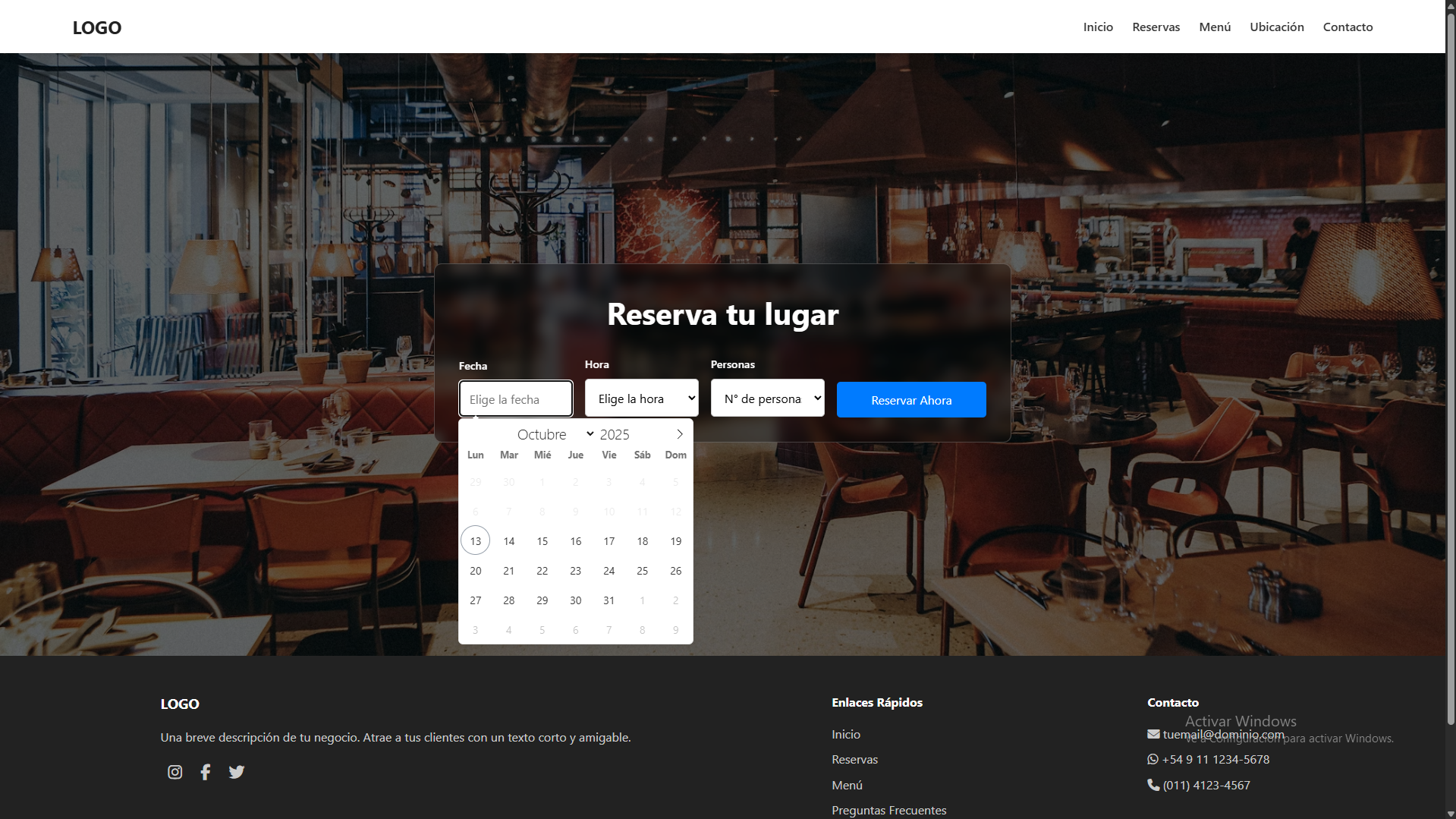Choose day 31 in the calendar
The width and height of the screenshot is (1456, 819).
pyautogui.click(x=609, y=600)
